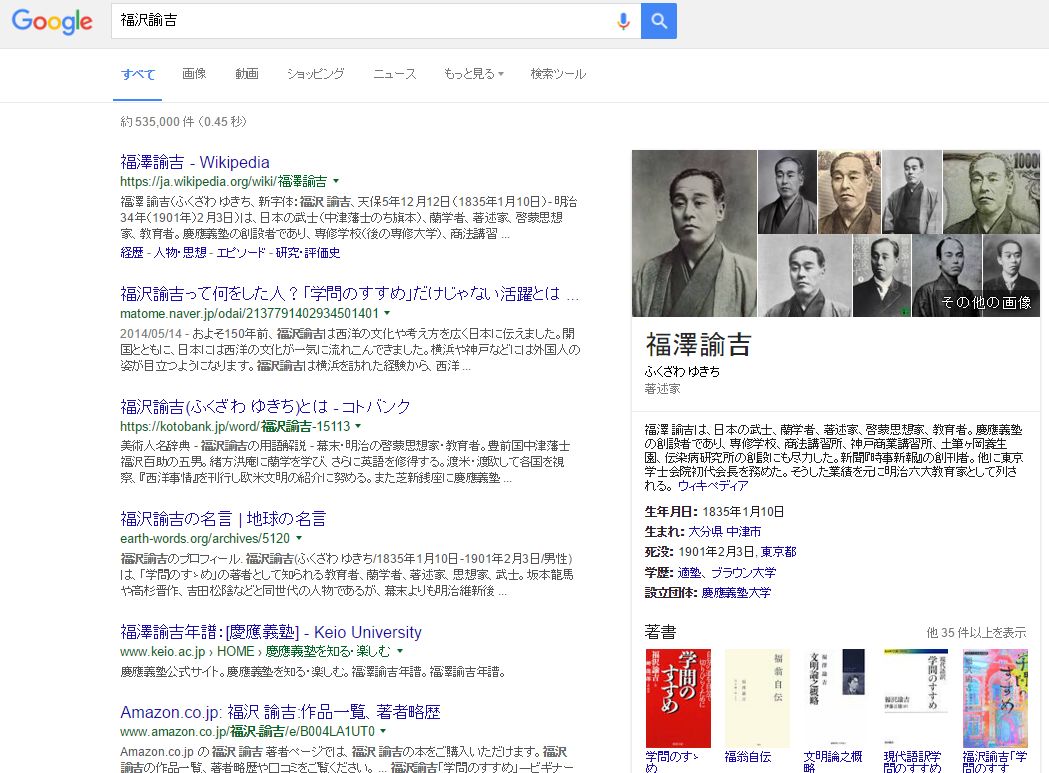Open the red 学問のすすめ book cover
Screen dimensions: 1049x773
(678, 698)
